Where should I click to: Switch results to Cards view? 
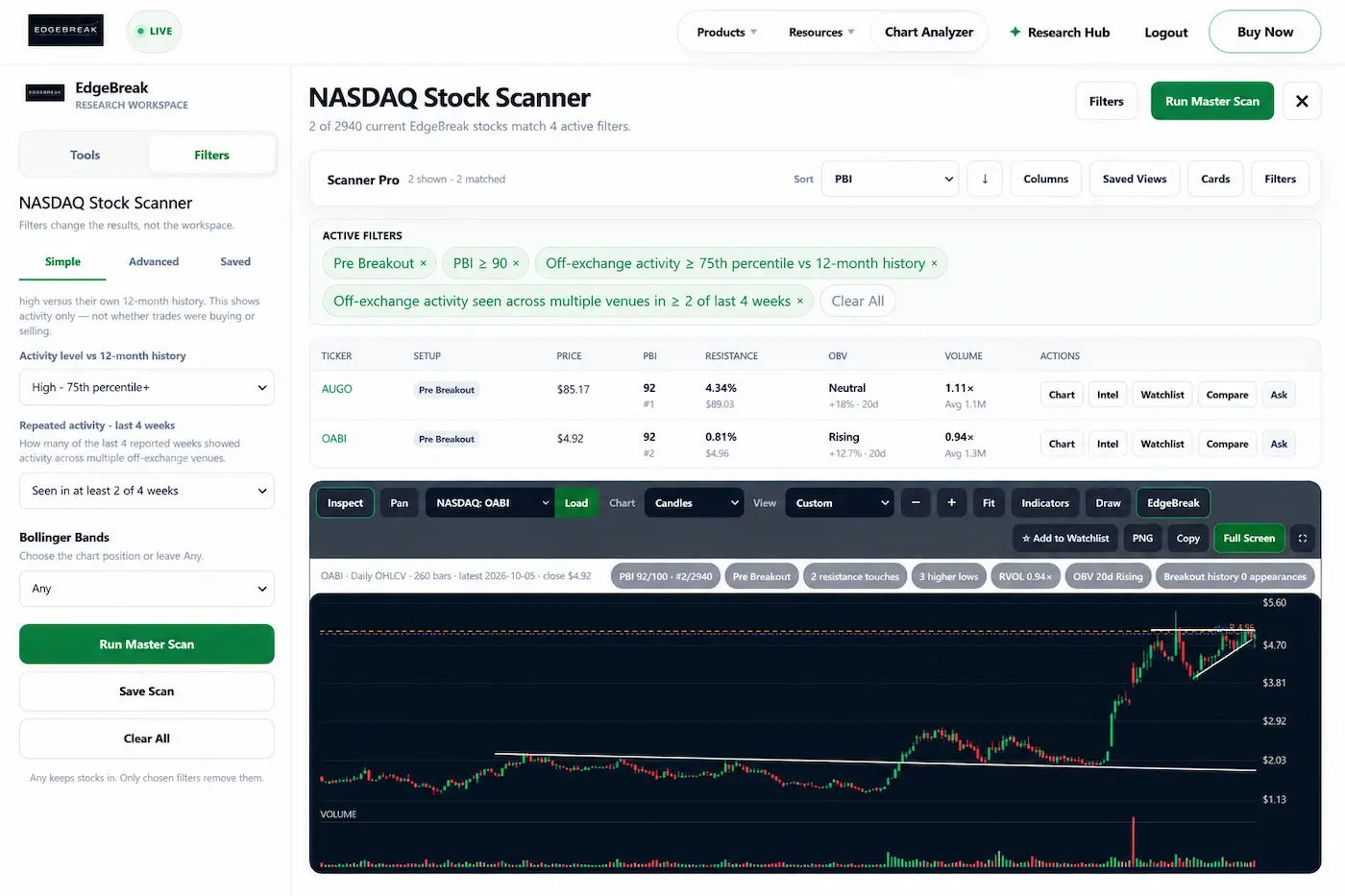click(x=1215, y=179)
